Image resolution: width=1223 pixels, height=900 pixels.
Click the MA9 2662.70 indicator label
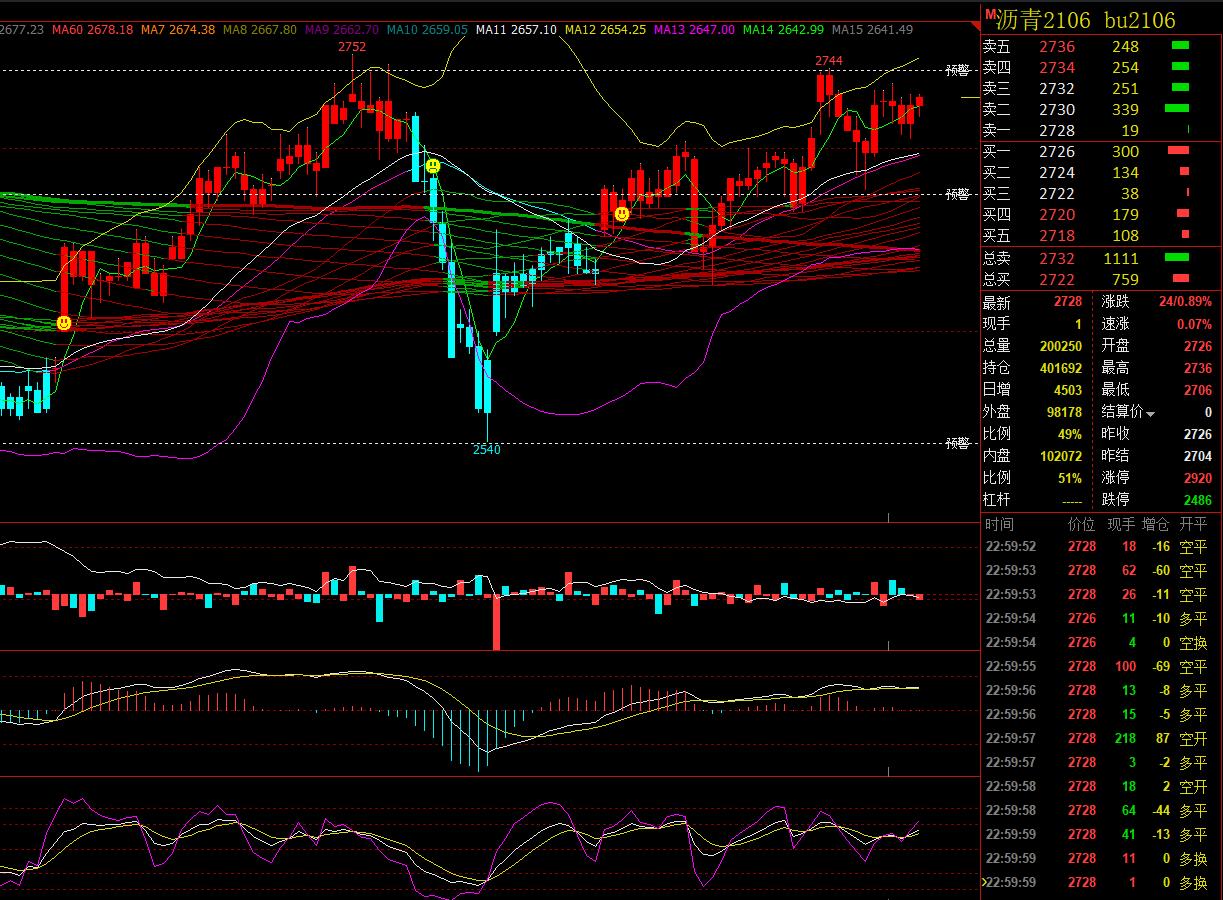coord(341,30)
